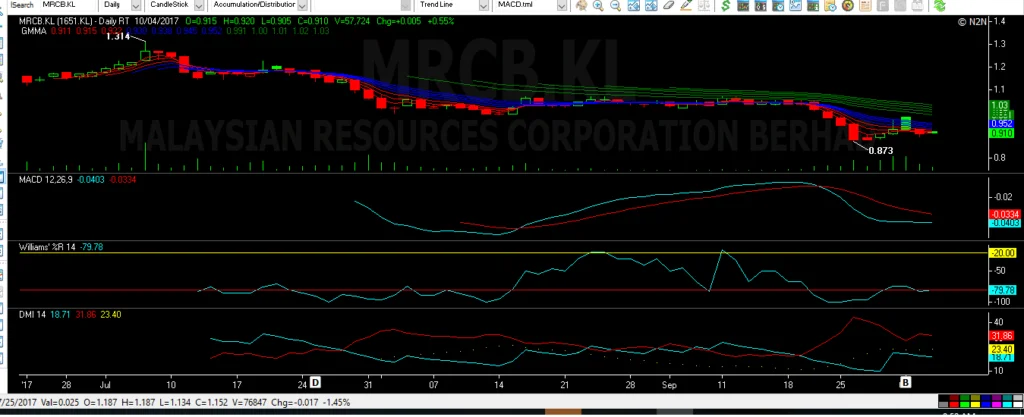Pick the dark red color swatch

(954, 397)
